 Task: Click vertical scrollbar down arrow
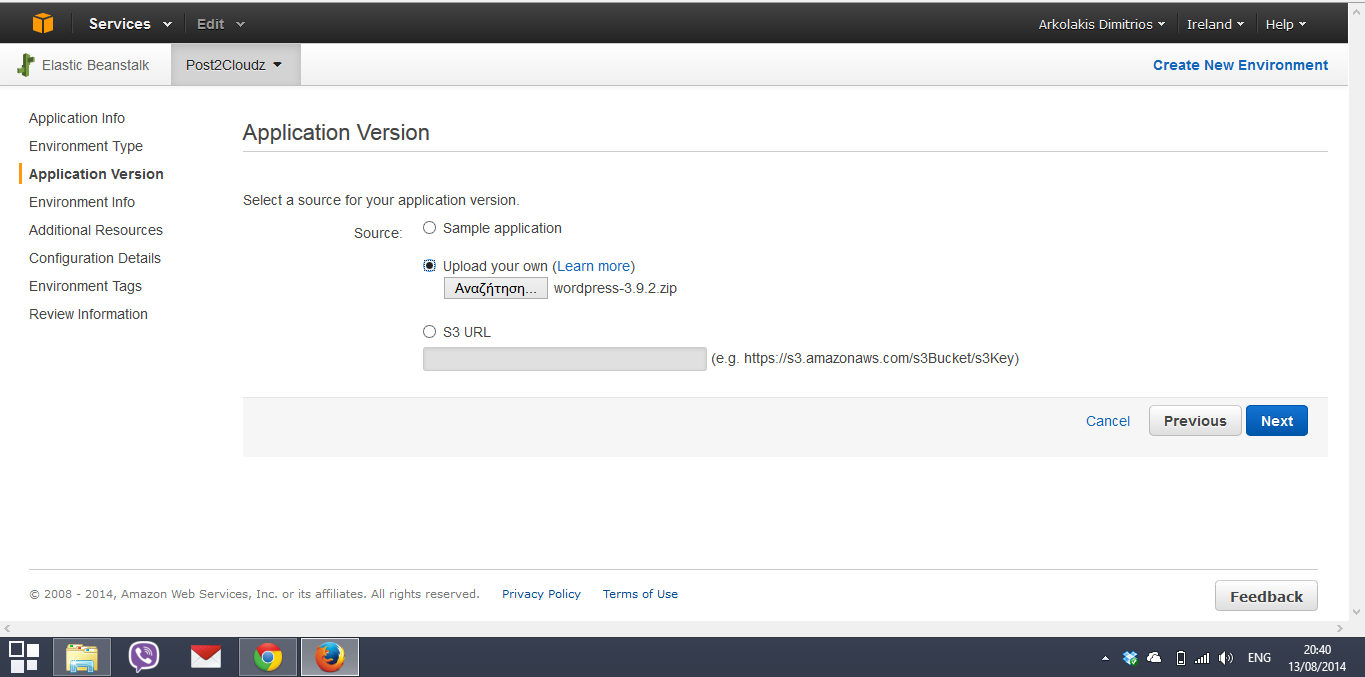pos(1356,612)
